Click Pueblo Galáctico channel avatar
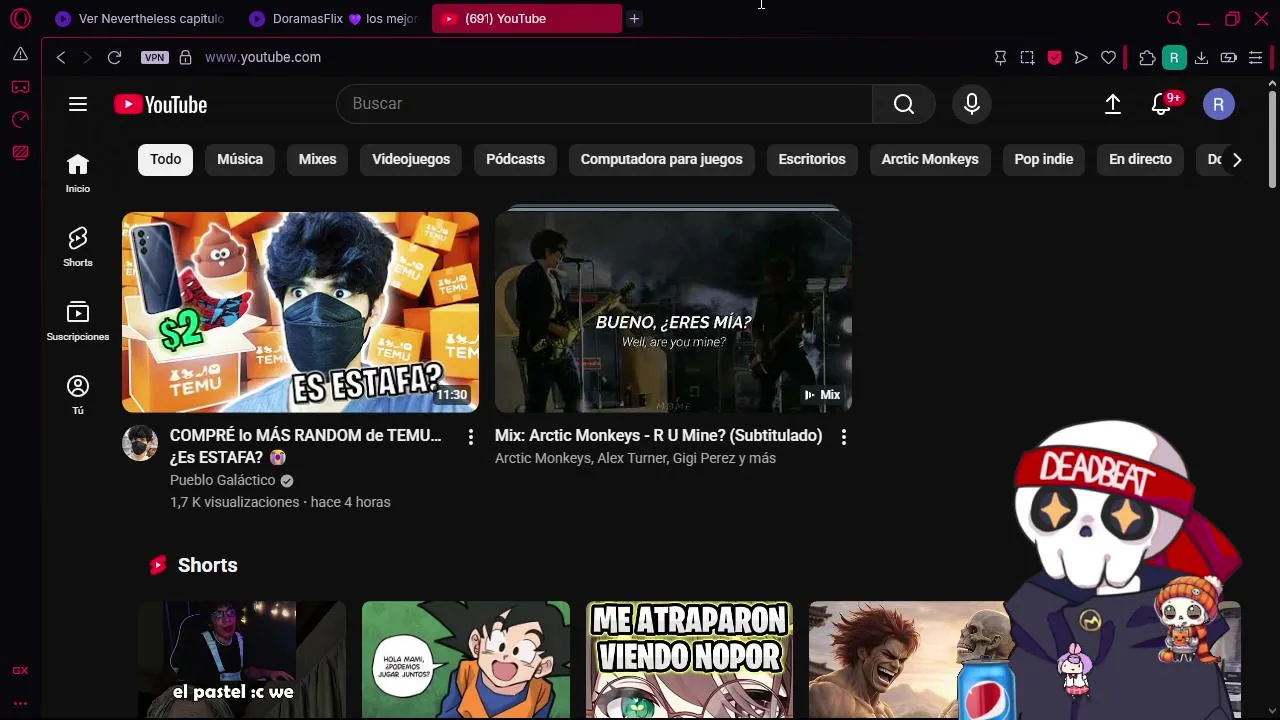 click(140, 443)
